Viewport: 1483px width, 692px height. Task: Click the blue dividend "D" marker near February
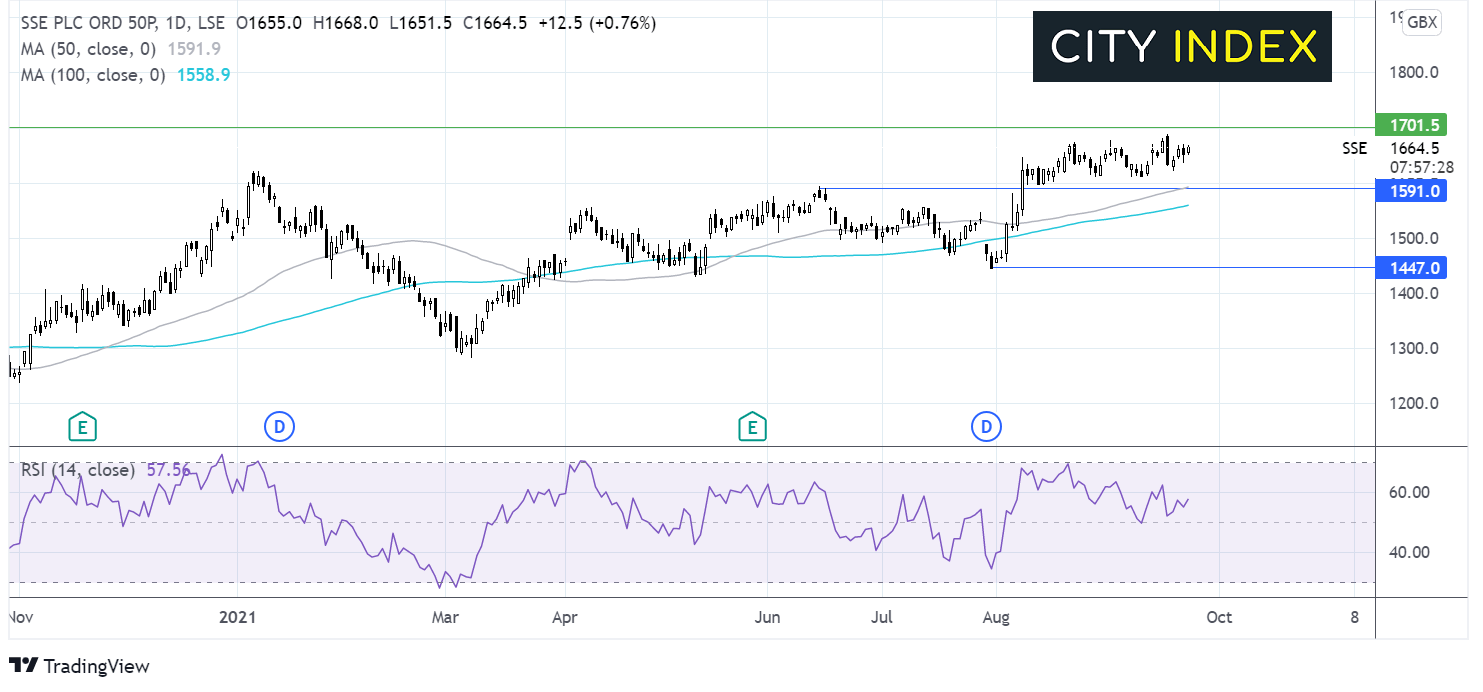pyautogui.click(x=280, y=426)
